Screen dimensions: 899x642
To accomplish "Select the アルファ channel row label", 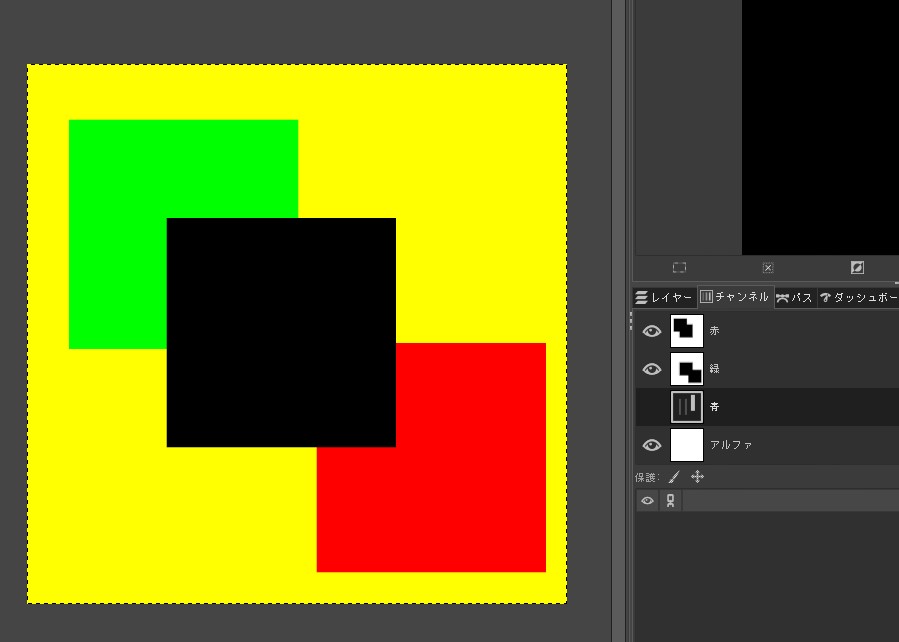I will pyautogui.click(x=731, y=445).
